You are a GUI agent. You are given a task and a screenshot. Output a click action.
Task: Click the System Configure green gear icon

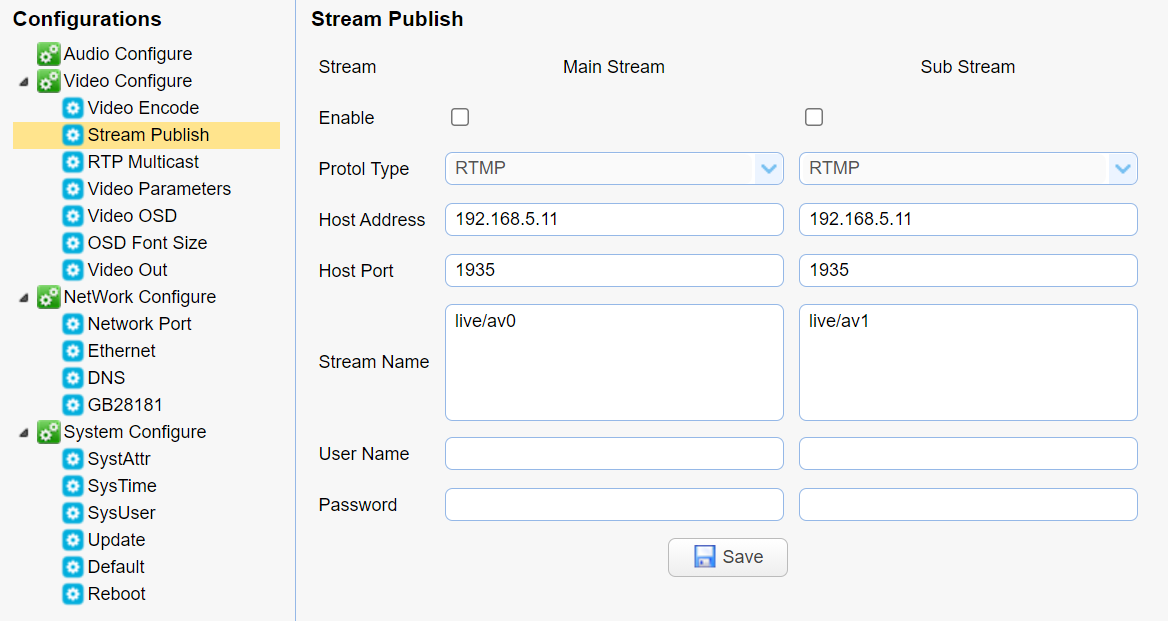click(x=48, y=432)
